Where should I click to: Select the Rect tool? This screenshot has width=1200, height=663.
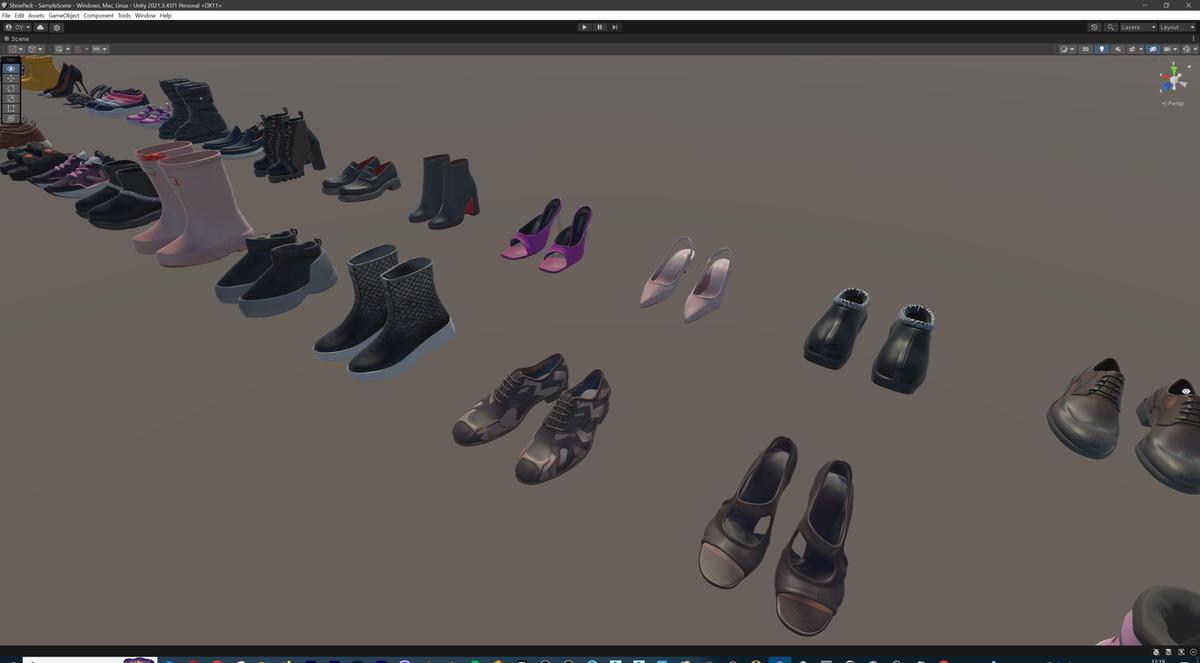pos(9,108)
